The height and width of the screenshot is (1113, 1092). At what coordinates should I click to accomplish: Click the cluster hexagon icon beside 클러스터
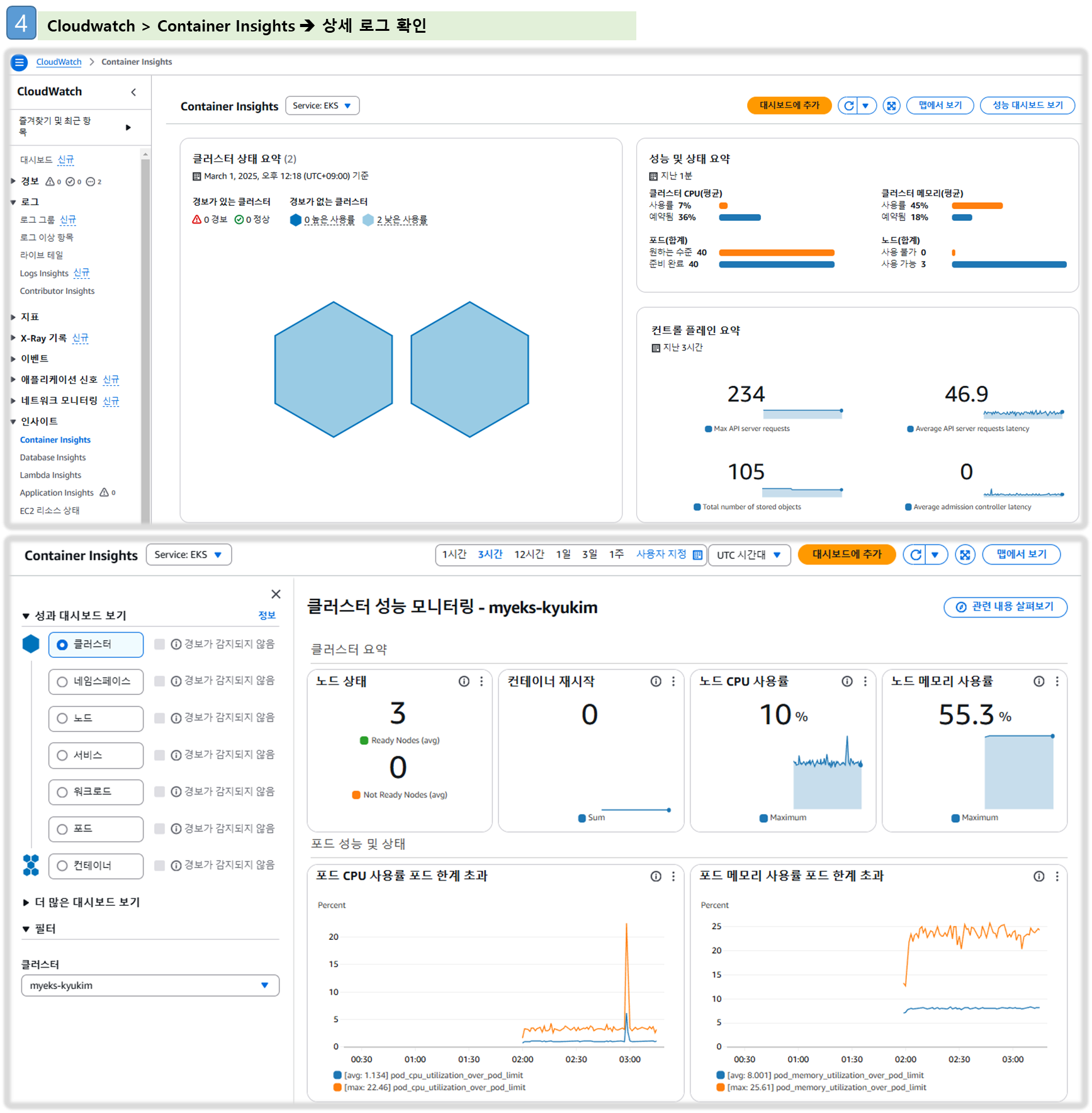tap(31, 644)
